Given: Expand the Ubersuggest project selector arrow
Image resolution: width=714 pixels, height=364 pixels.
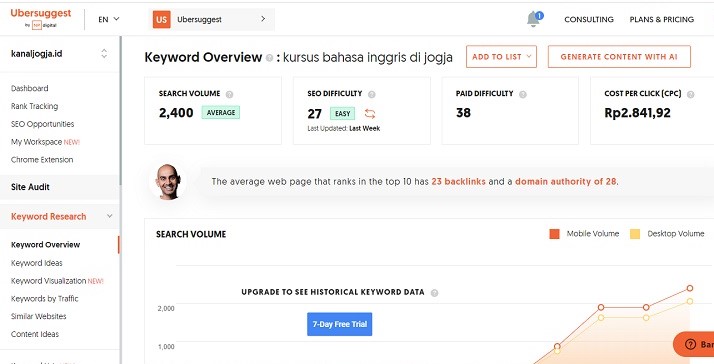Looking at the screenshot, I should coord(263,19).
